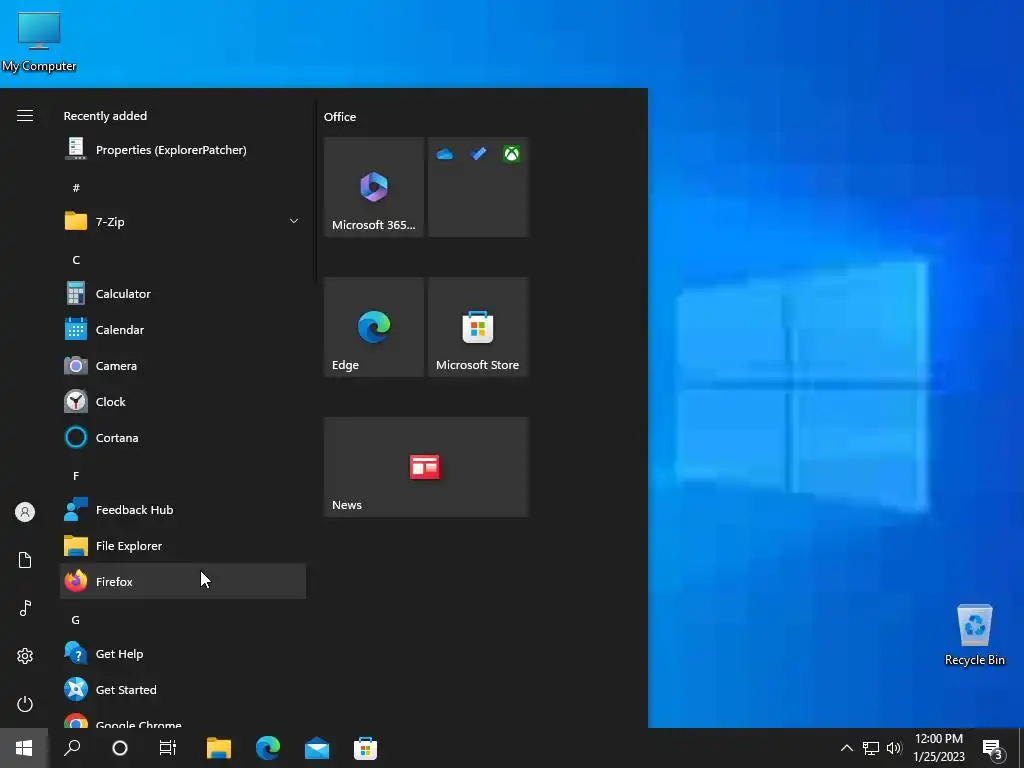
Task: Click the Recently added header
Action: click(x=105, y=116)
